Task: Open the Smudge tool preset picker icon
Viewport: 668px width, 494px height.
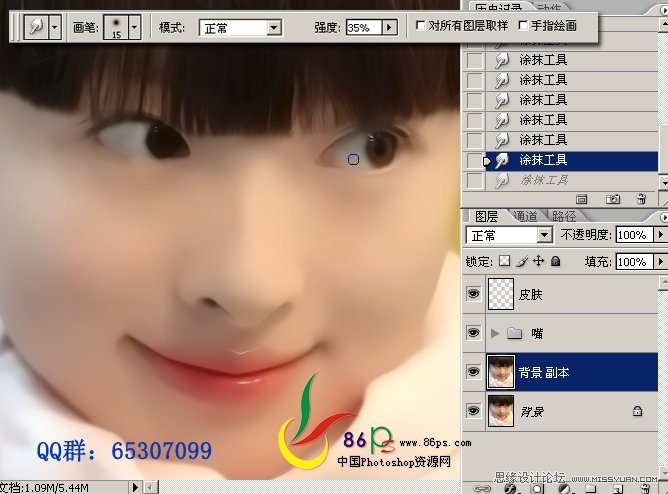Action: tap(36, 28)
